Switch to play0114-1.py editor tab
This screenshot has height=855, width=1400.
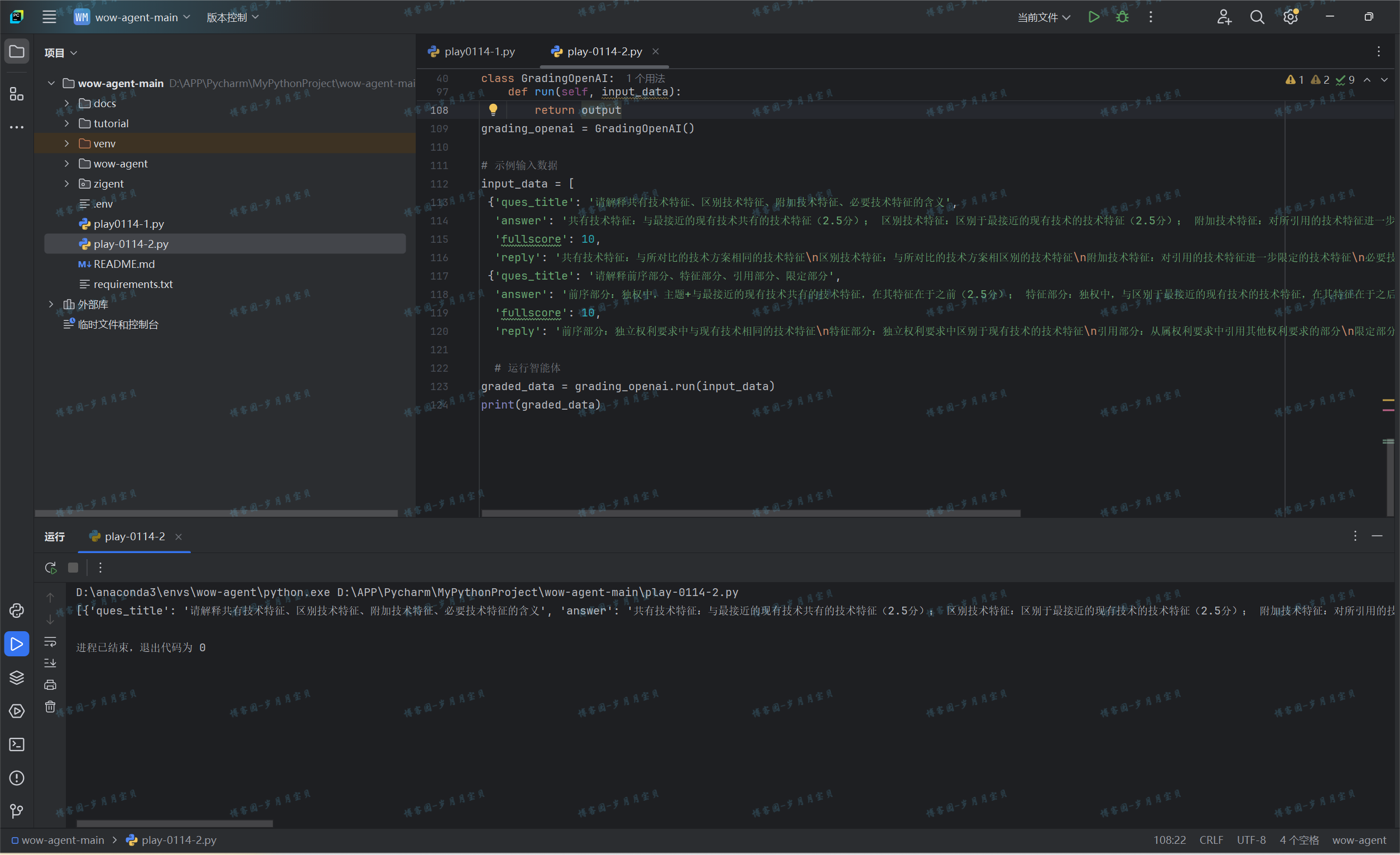click(x=479, y=52)
